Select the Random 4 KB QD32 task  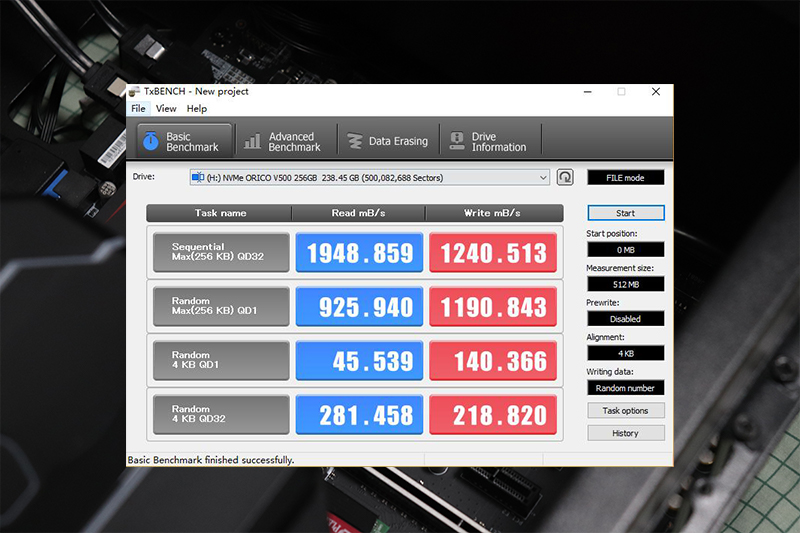pyautogui.click(x=221, y=415)
